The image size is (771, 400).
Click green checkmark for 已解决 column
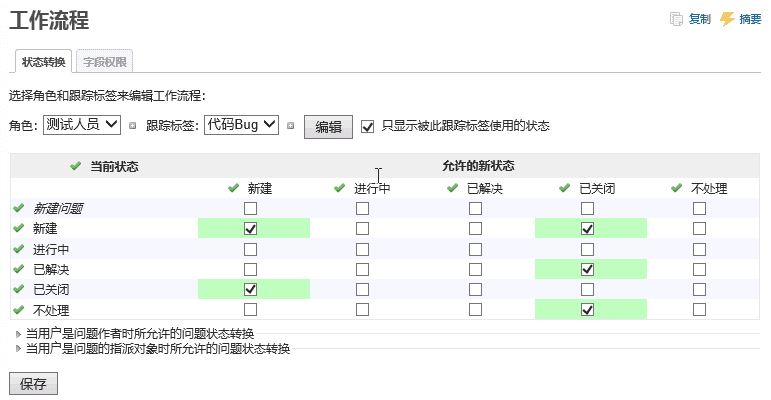[453, 188]
